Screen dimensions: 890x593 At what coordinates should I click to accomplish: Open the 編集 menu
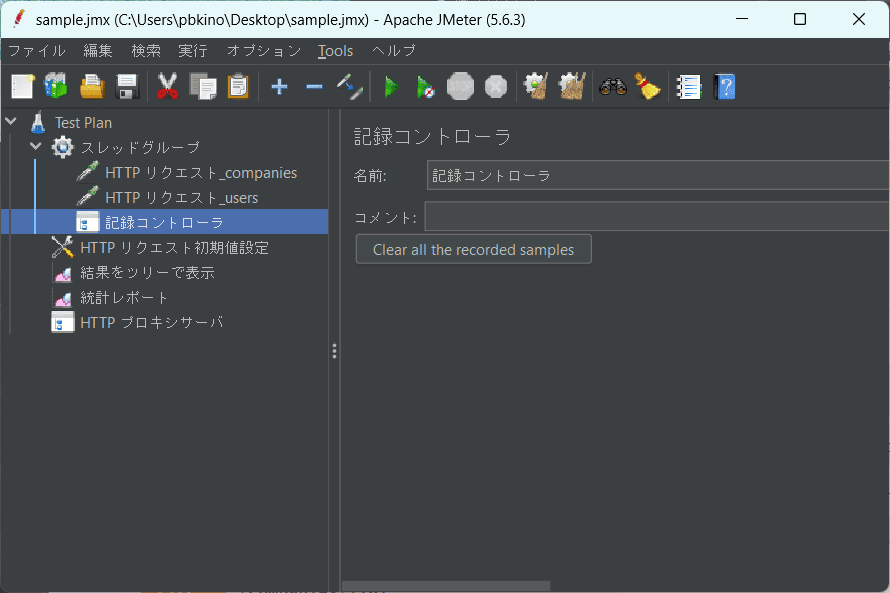[x=98, y=51]
